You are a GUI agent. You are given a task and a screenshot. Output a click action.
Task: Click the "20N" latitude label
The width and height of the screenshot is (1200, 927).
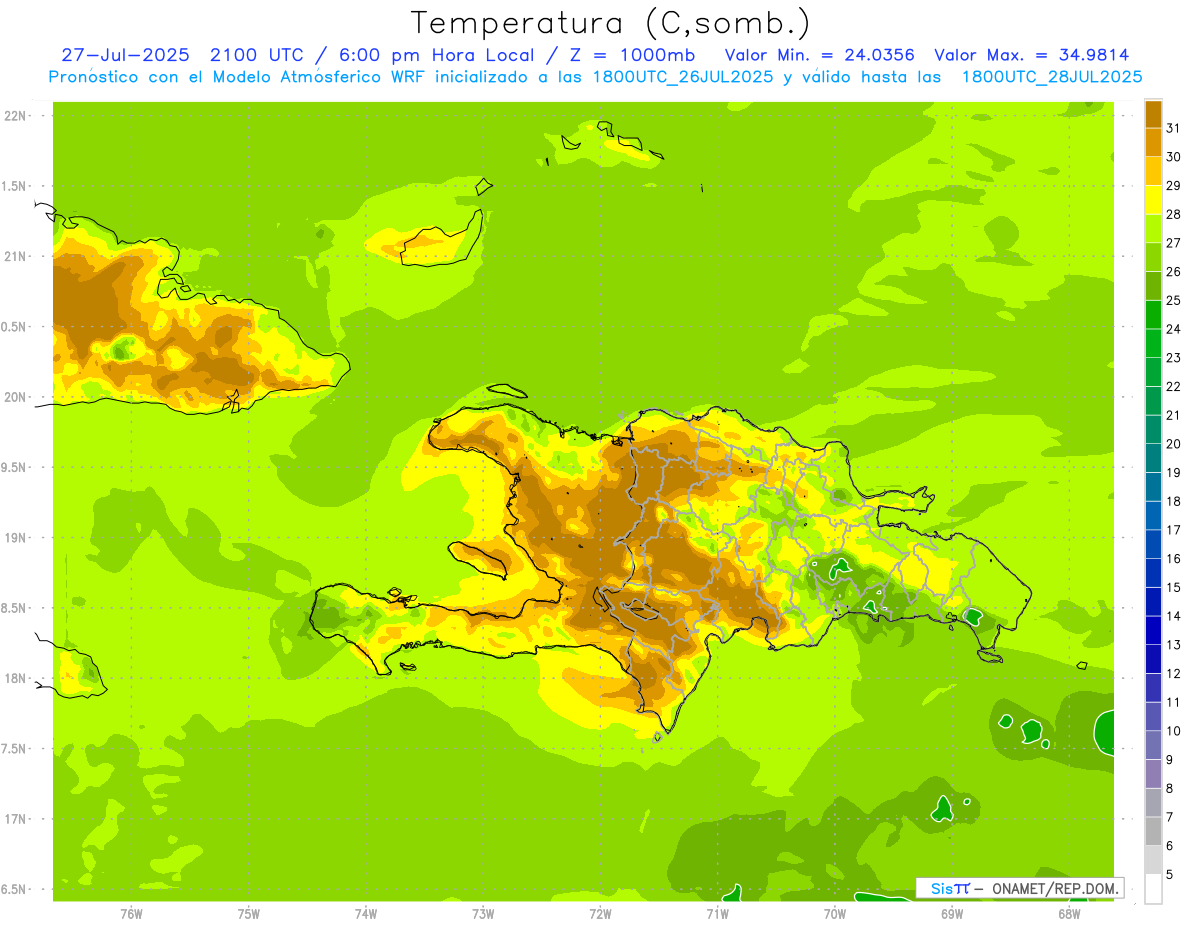(14, 397)
